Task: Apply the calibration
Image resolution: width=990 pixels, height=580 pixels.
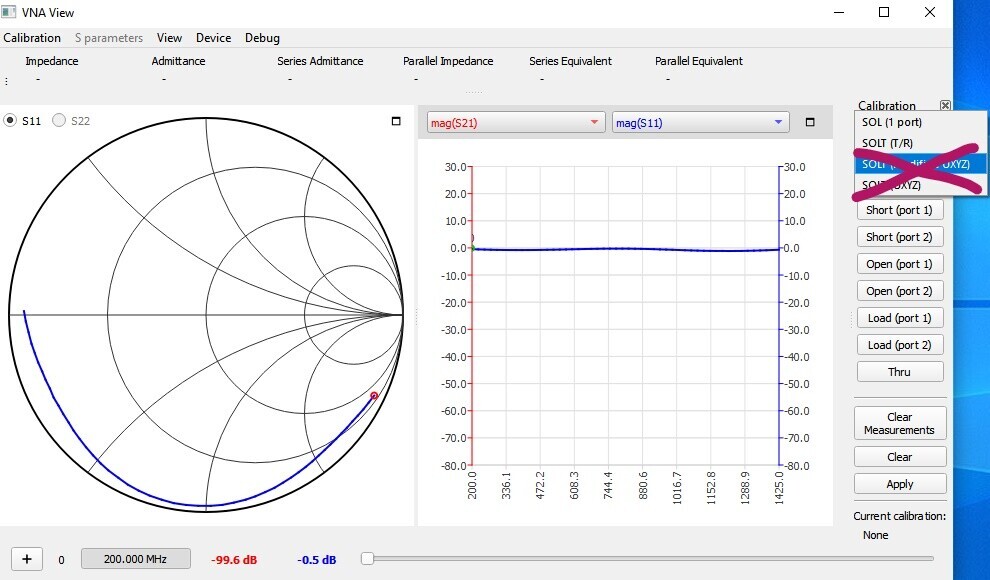Action: pyautogui.click(x=900, y=484)
